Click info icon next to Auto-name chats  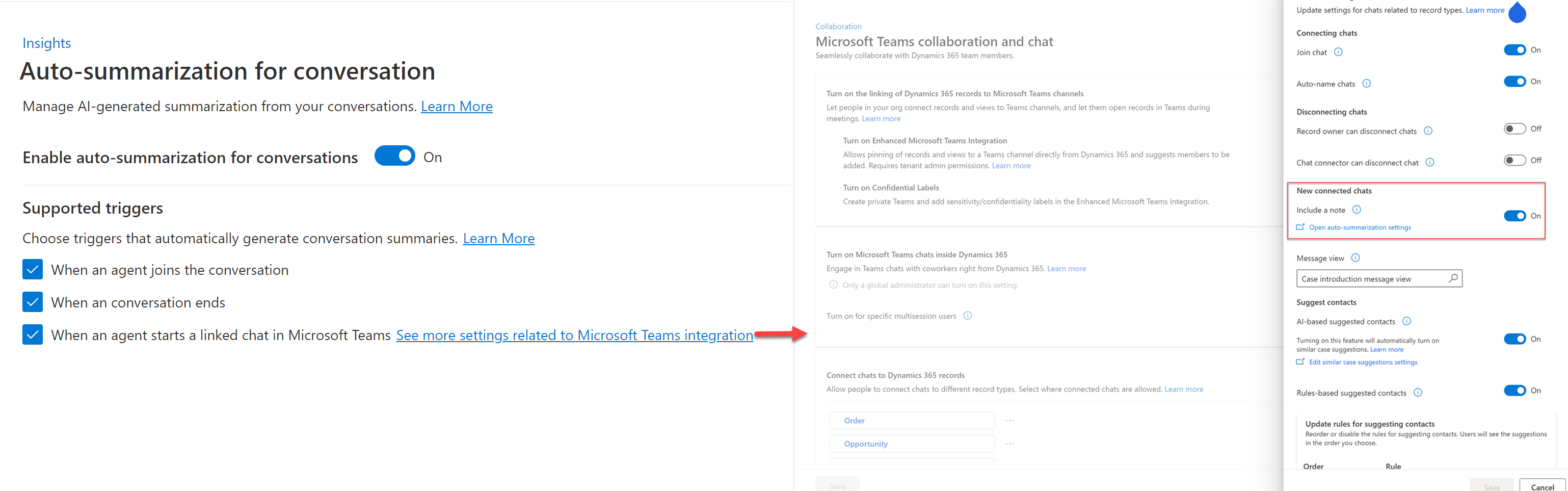(x=1367, y=84)
